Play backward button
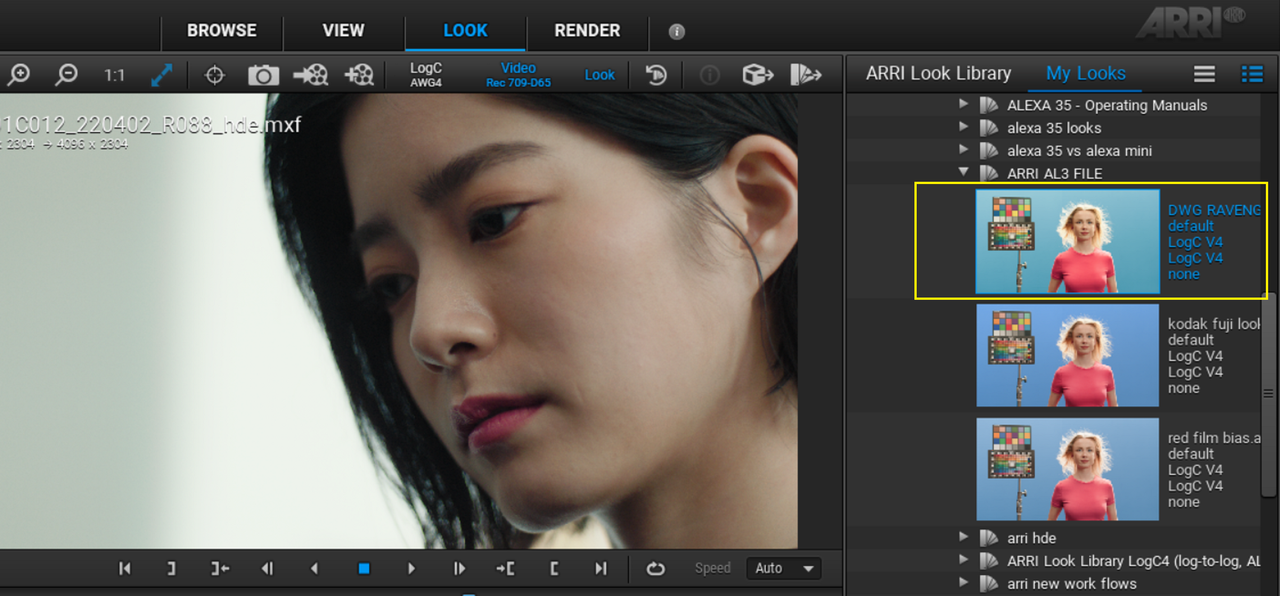The width and height of the screenshot is (1280, 596). [x=315, y=568]
